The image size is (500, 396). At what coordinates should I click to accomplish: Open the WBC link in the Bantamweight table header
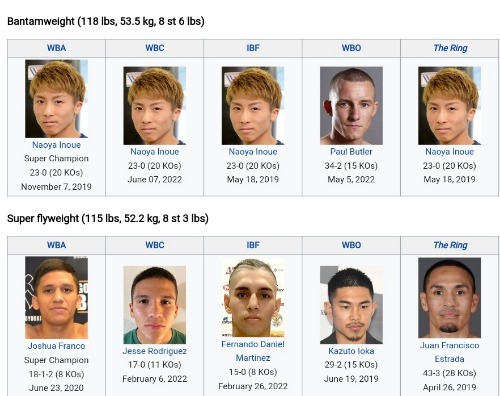click(155, 48)
